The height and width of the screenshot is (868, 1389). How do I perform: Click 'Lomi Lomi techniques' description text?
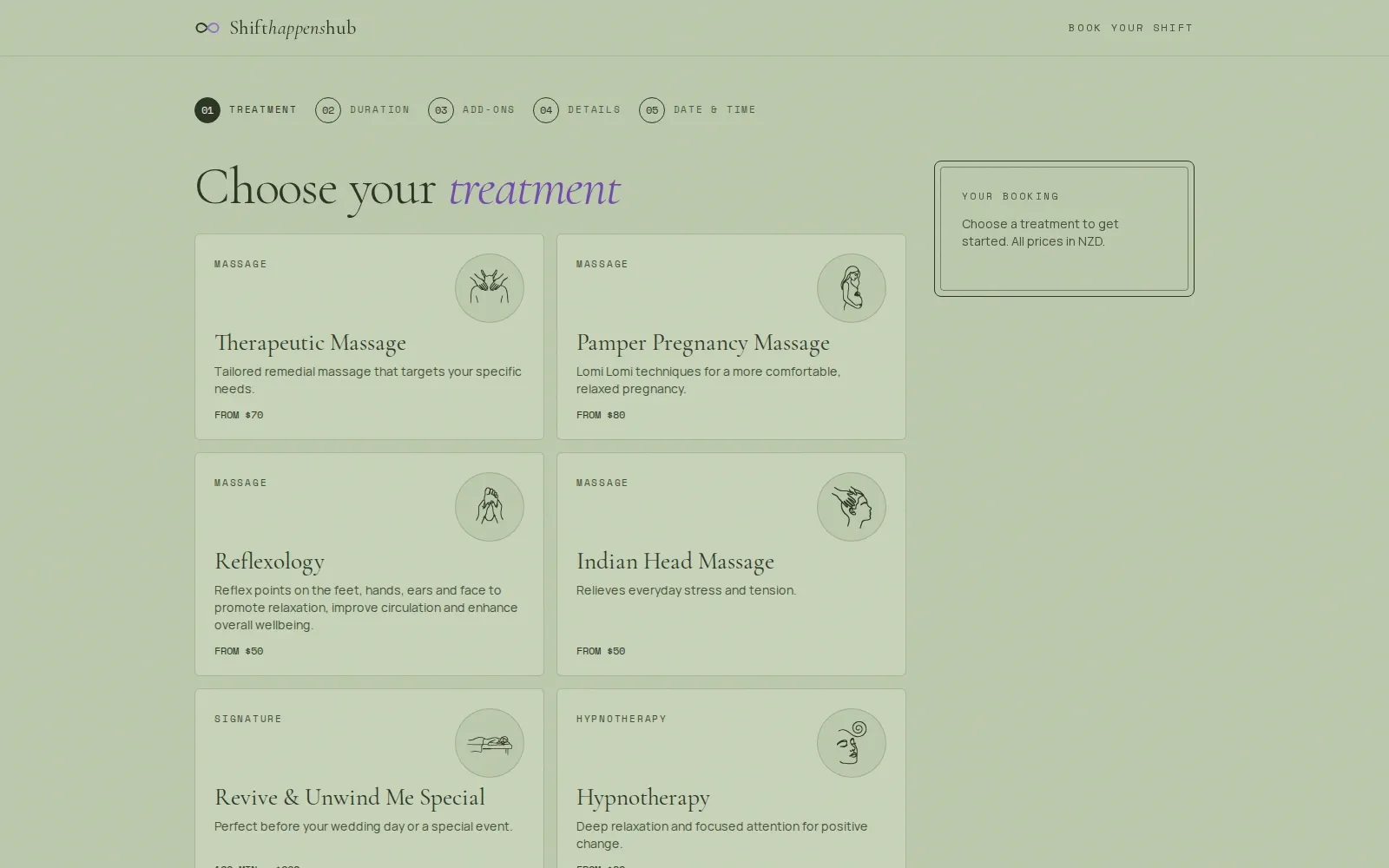(x=708, y=380)
